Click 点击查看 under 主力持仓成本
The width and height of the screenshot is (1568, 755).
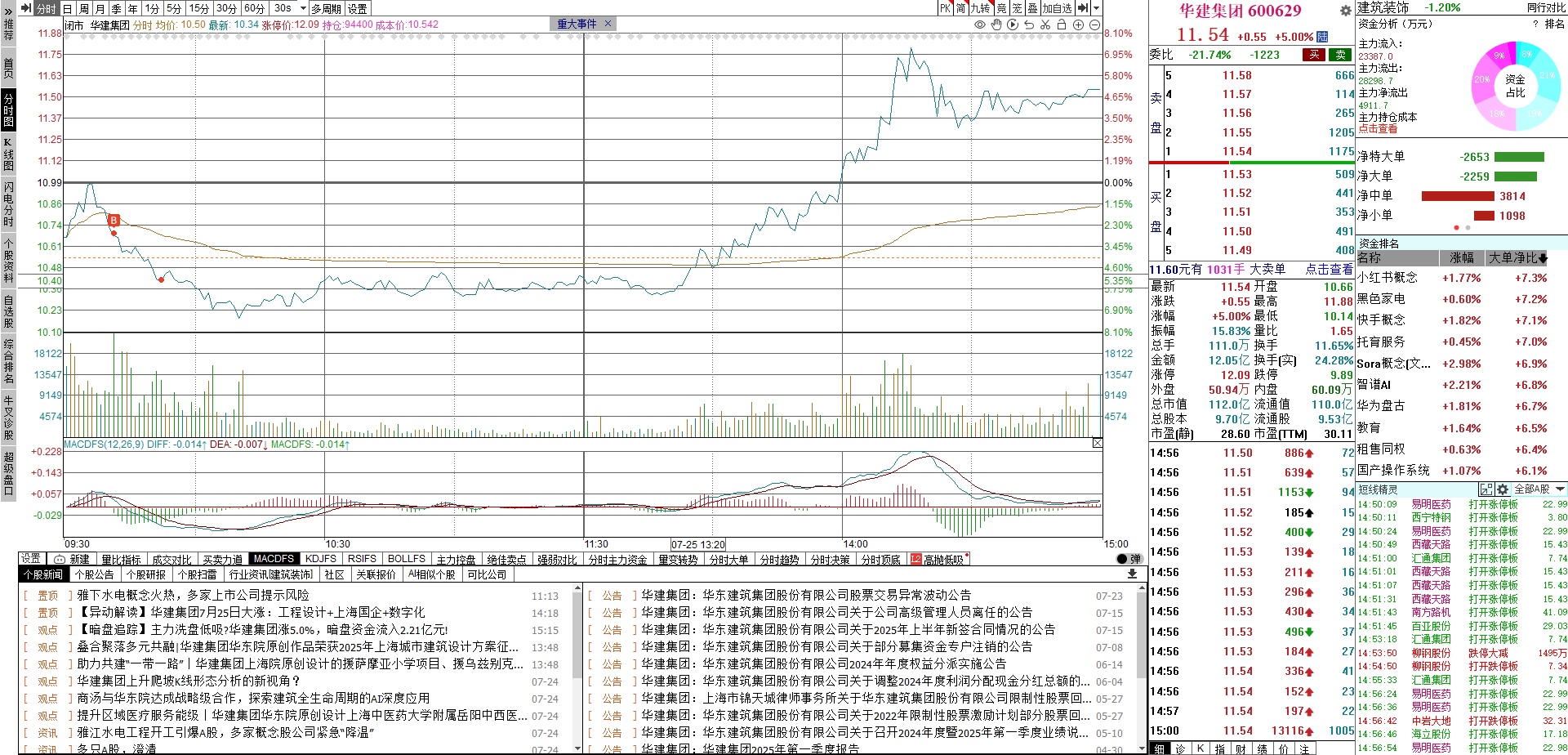(1378, 129)
